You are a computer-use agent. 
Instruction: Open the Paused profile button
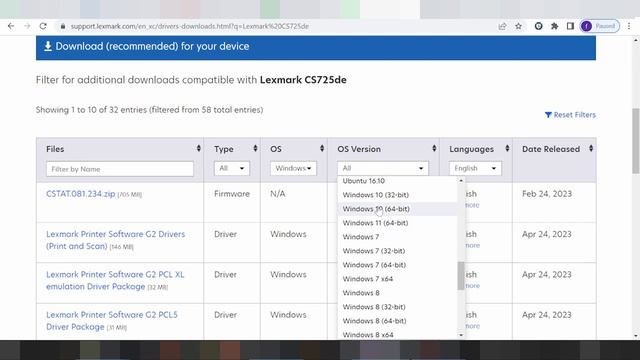click(x=600, y=26)
